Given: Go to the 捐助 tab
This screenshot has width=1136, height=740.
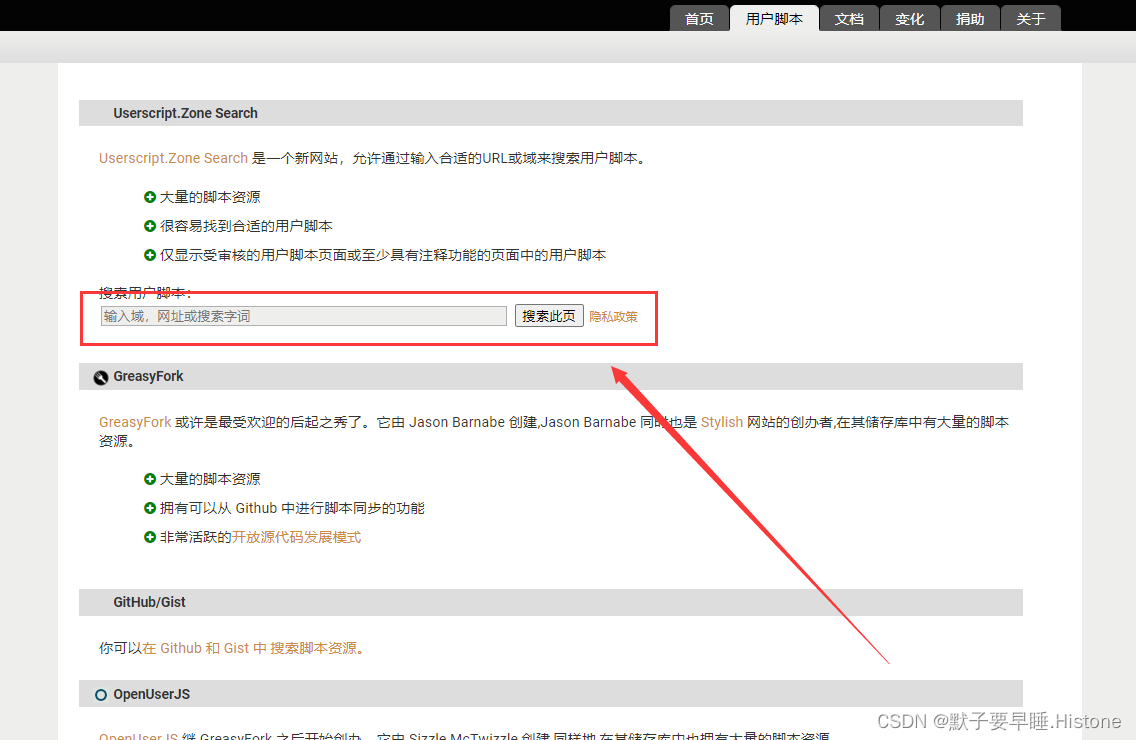Looking at the screenshot, I should (x=970, y=19).
